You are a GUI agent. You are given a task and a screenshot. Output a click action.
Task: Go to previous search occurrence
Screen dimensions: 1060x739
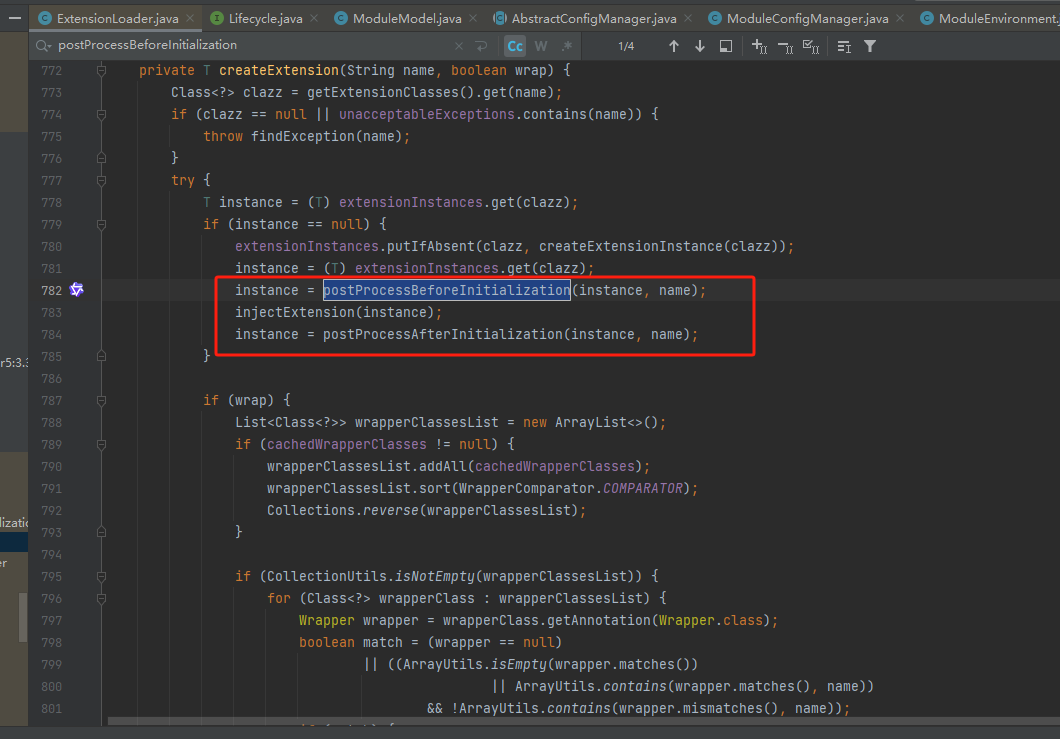pyautogui.click(x=673, y=46)
